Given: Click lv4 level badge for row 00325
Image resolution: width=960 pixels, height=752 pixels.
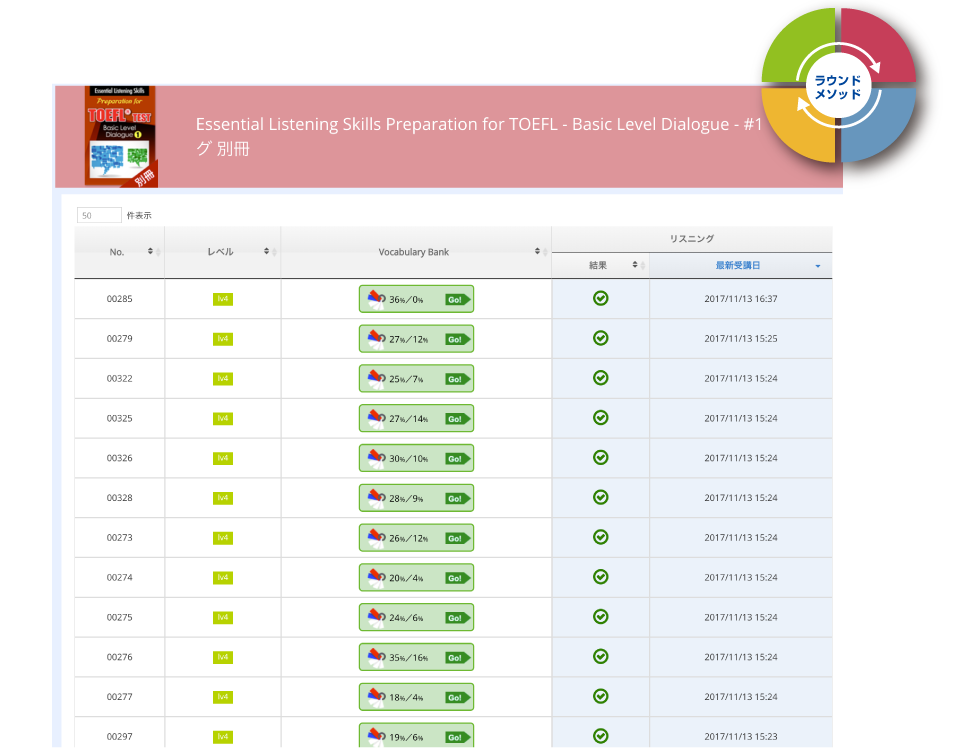Looking at the screenshot, I should pyautogui.click(x=223, y=419).
